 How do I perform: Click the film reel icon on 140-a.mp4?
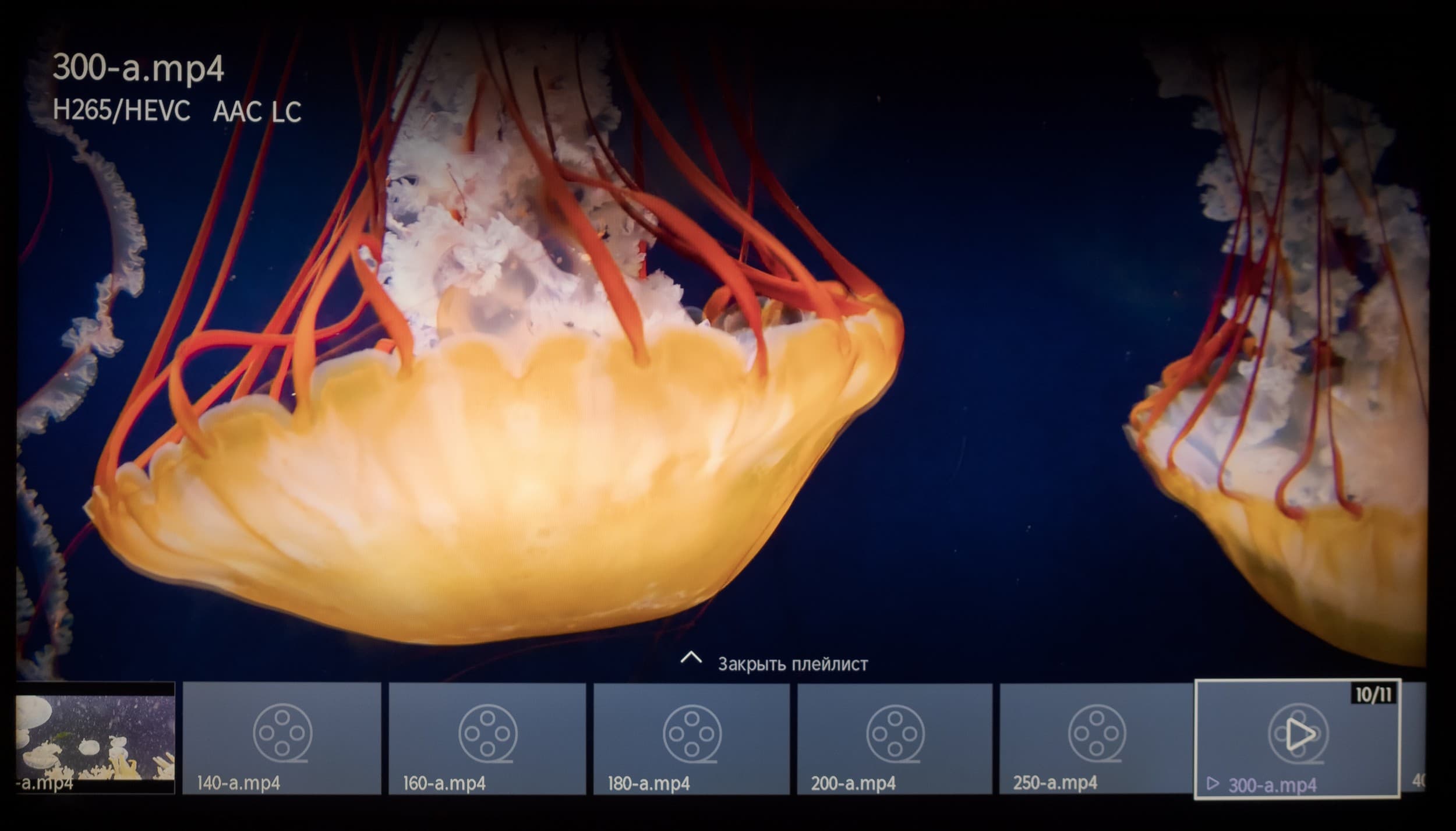click(282, 733)
